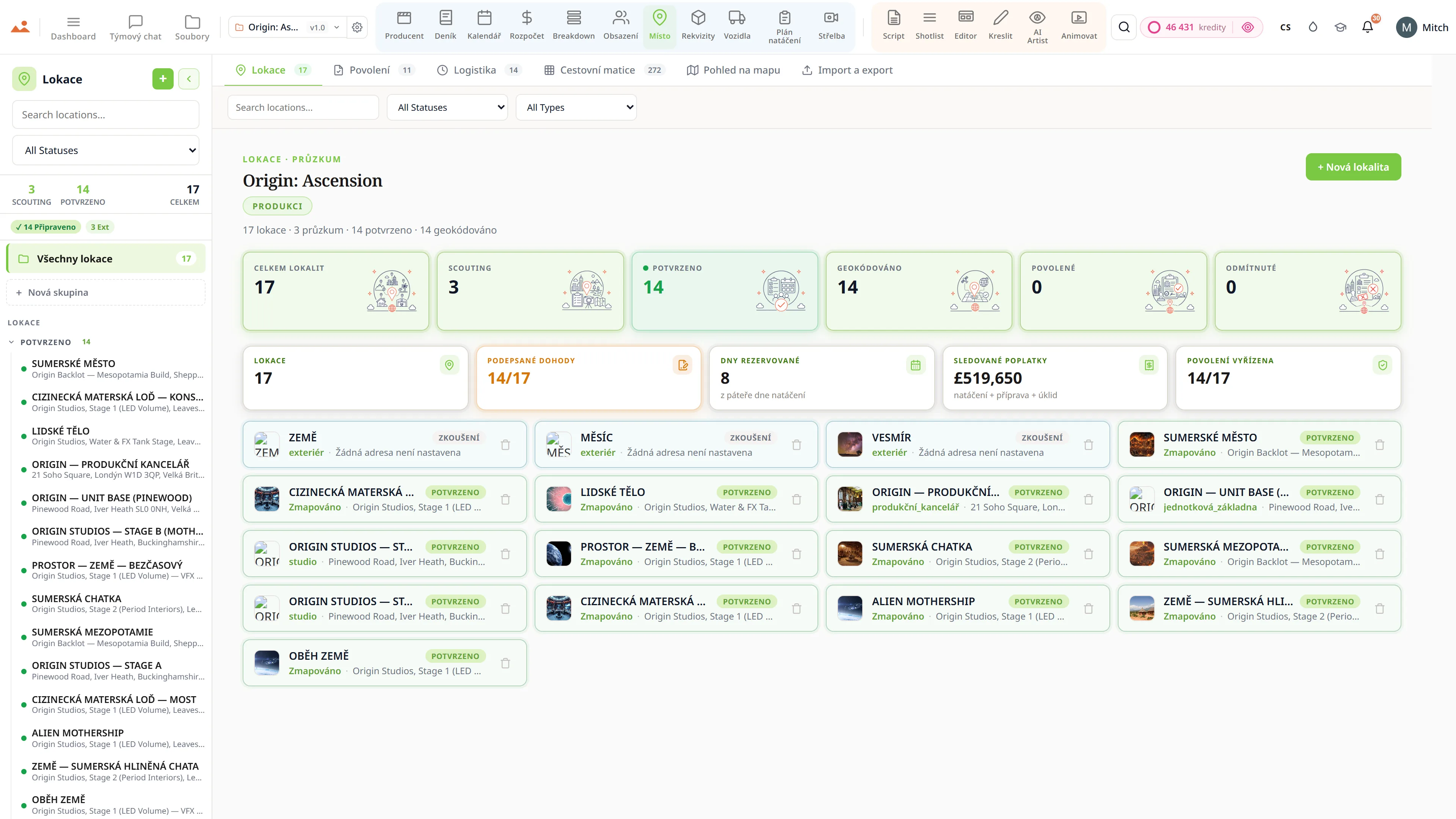Open the Vozidla vehicles module
Viewport: 1456px width, 819px height.
(737, 26)
